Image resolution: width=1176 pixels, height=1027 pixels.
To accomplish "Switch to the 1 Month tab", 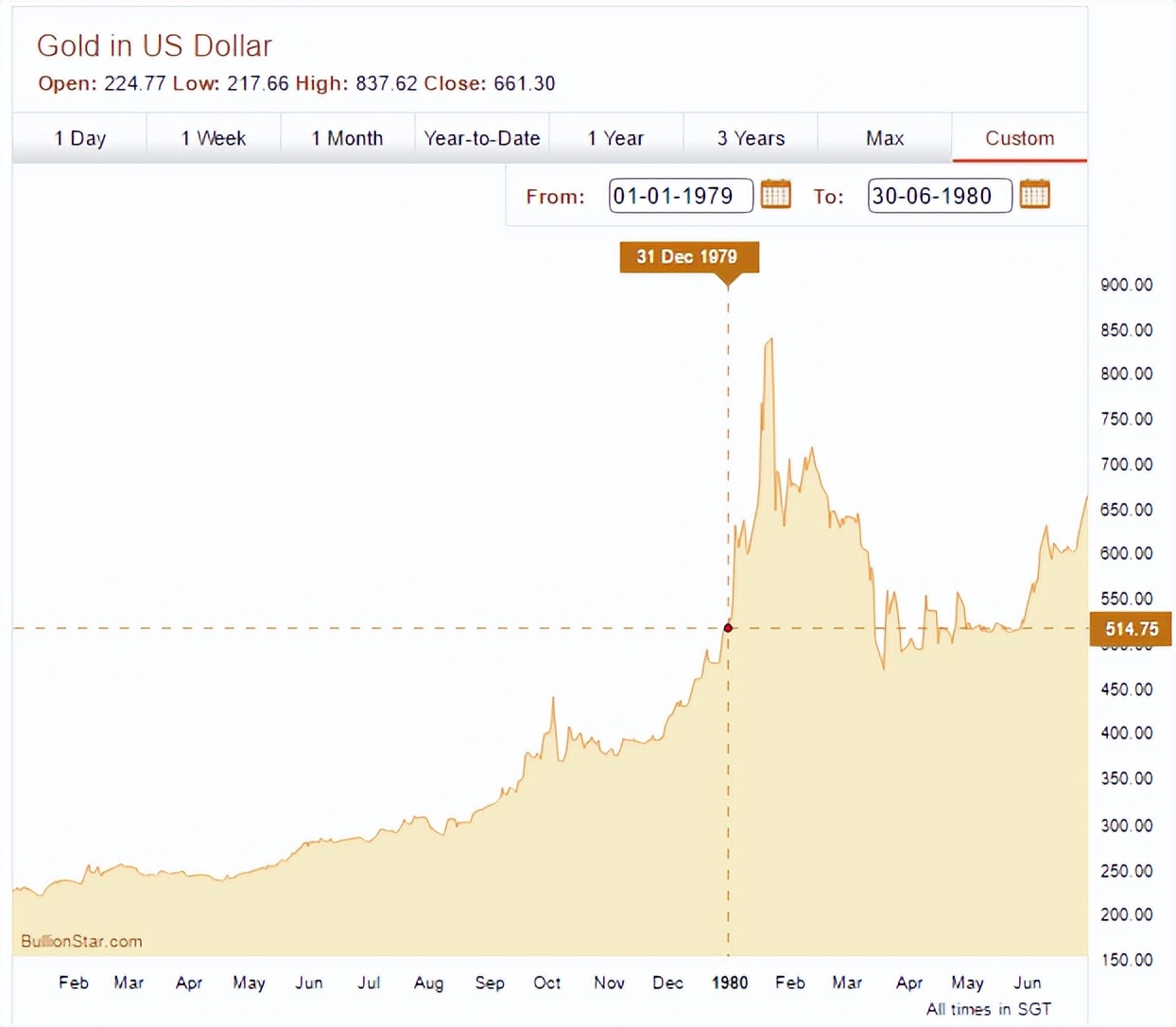I will (348, 138).
